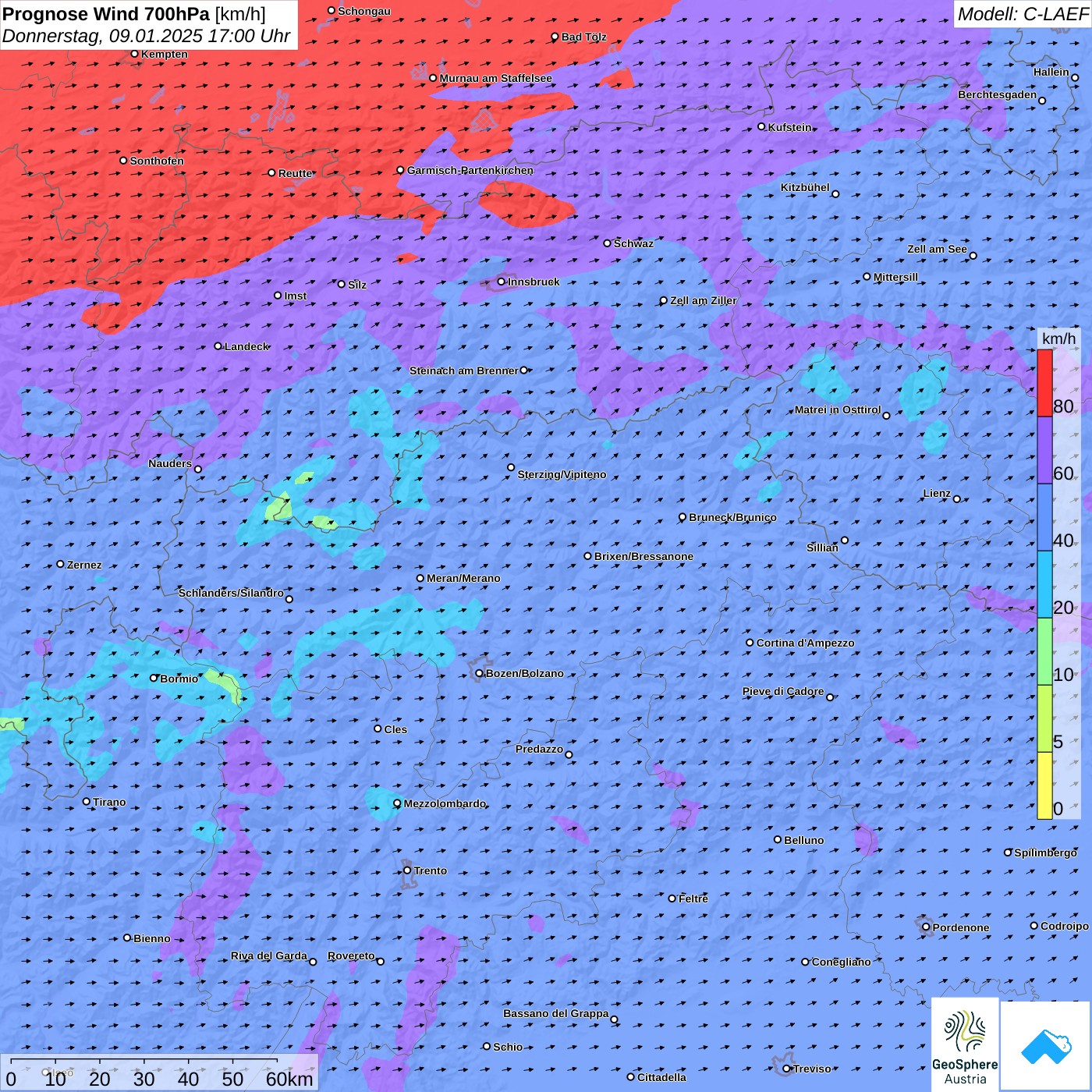This screenshot has width=1092, height=1092.
Task: Click the red 80 km/h legend swatch
Action: coord(1044,383)
